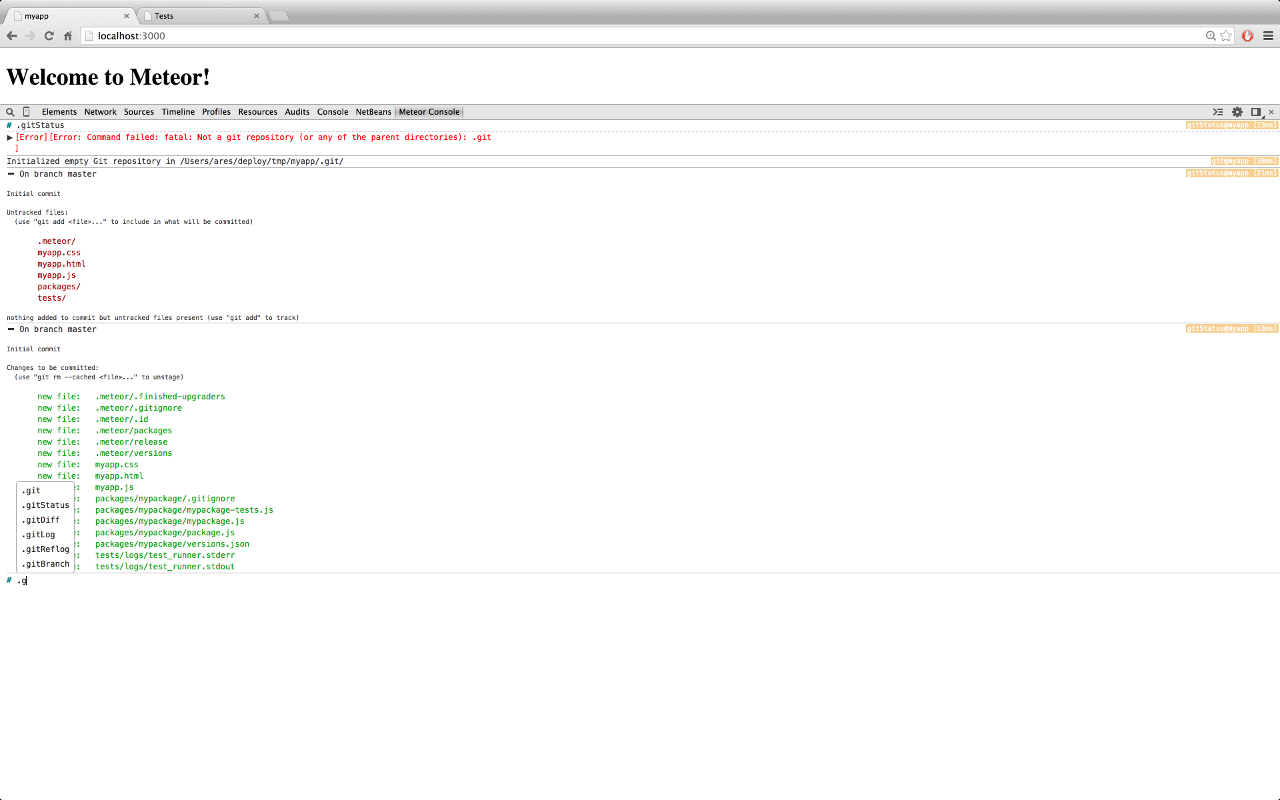The width and height of the screenshot is (1280, 800).
Task: Expand the red Error entry triangle
Action: pyautogui.click(x=10, y=137)
